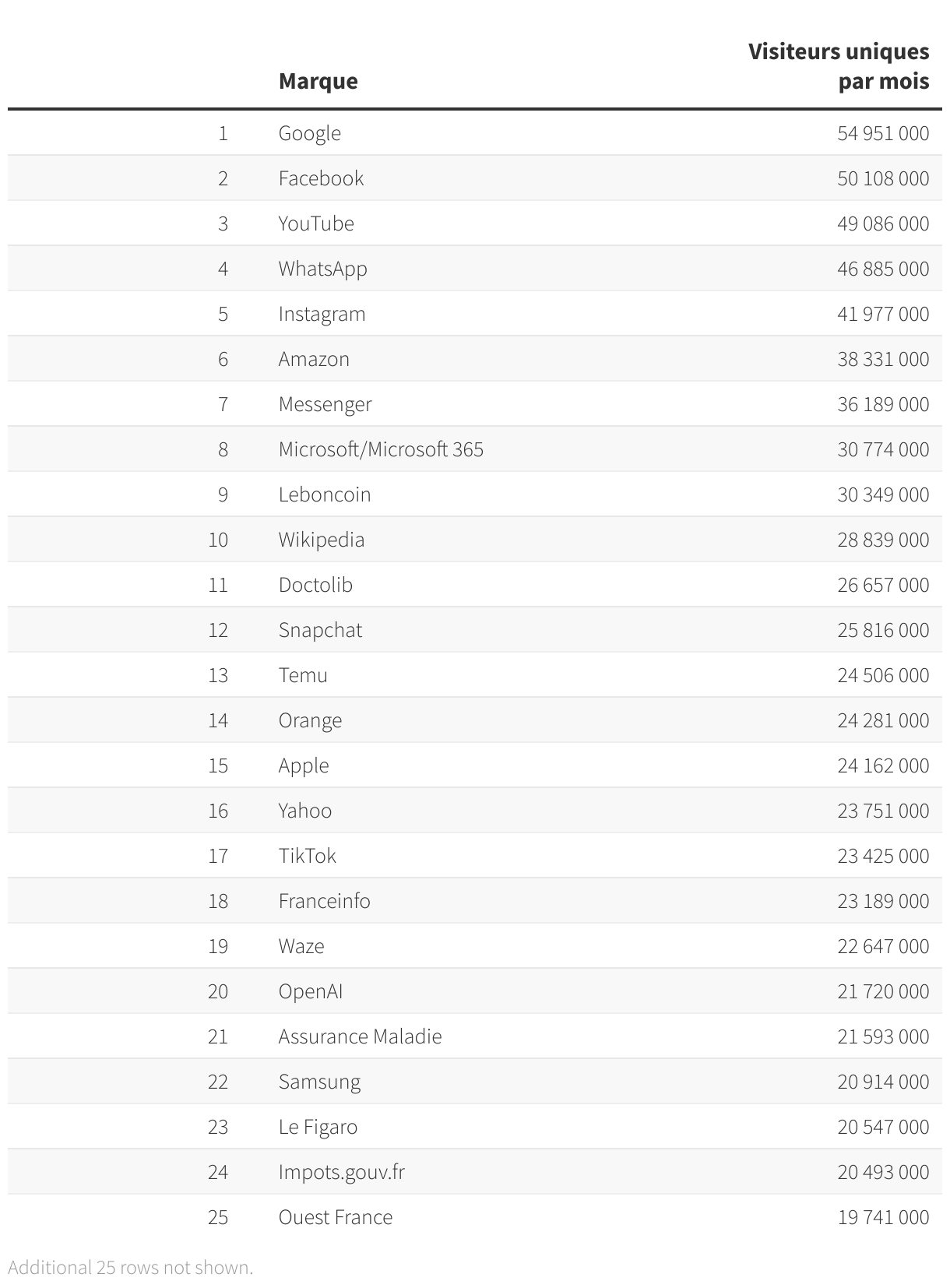The width and height of the screenshot is (950, 1288).
Task: Click Ouest France visitor count 19 741 000
Action: (883, 1217)
